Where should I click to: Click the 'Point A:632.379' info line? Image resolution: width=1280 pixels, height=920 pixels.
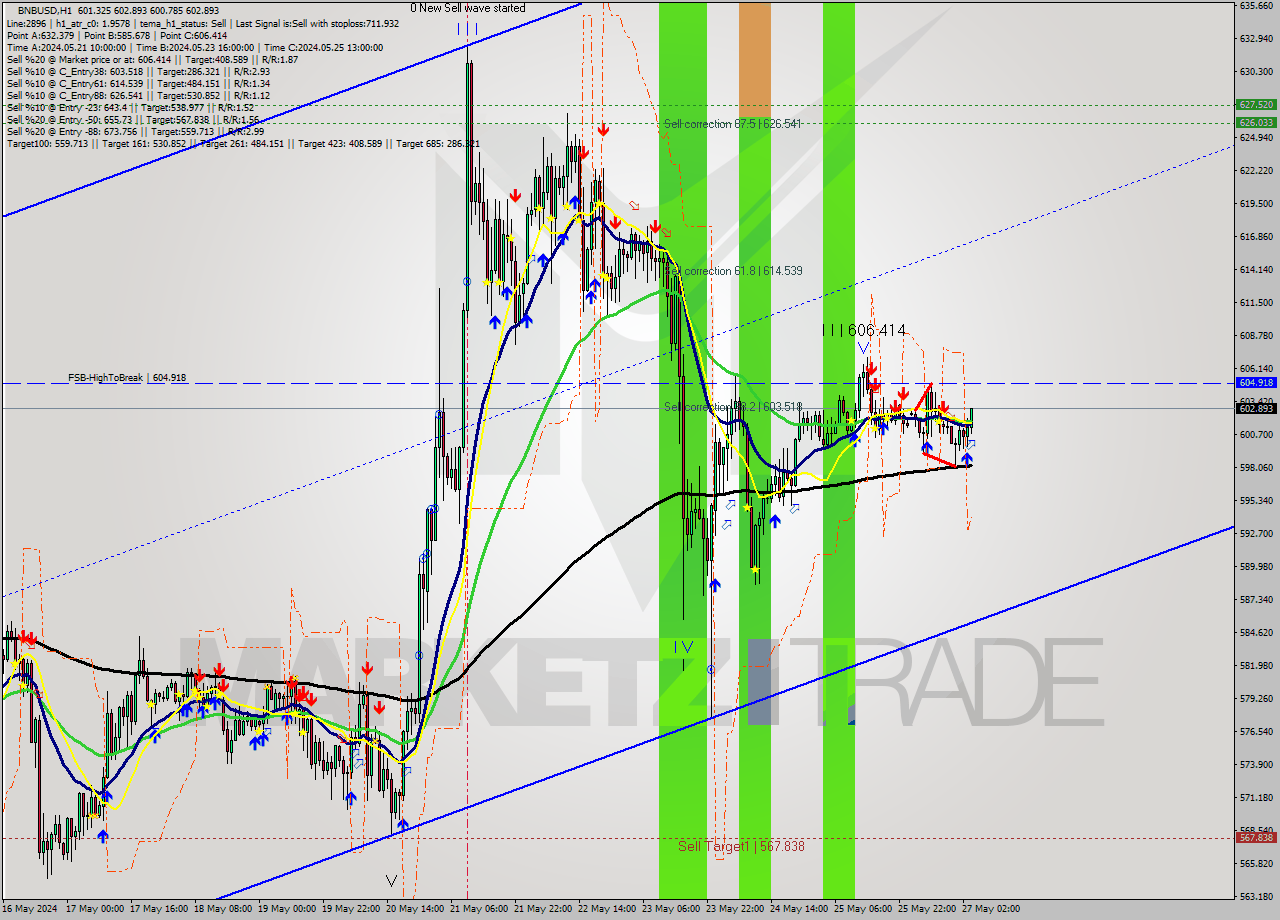pos(117,35)
